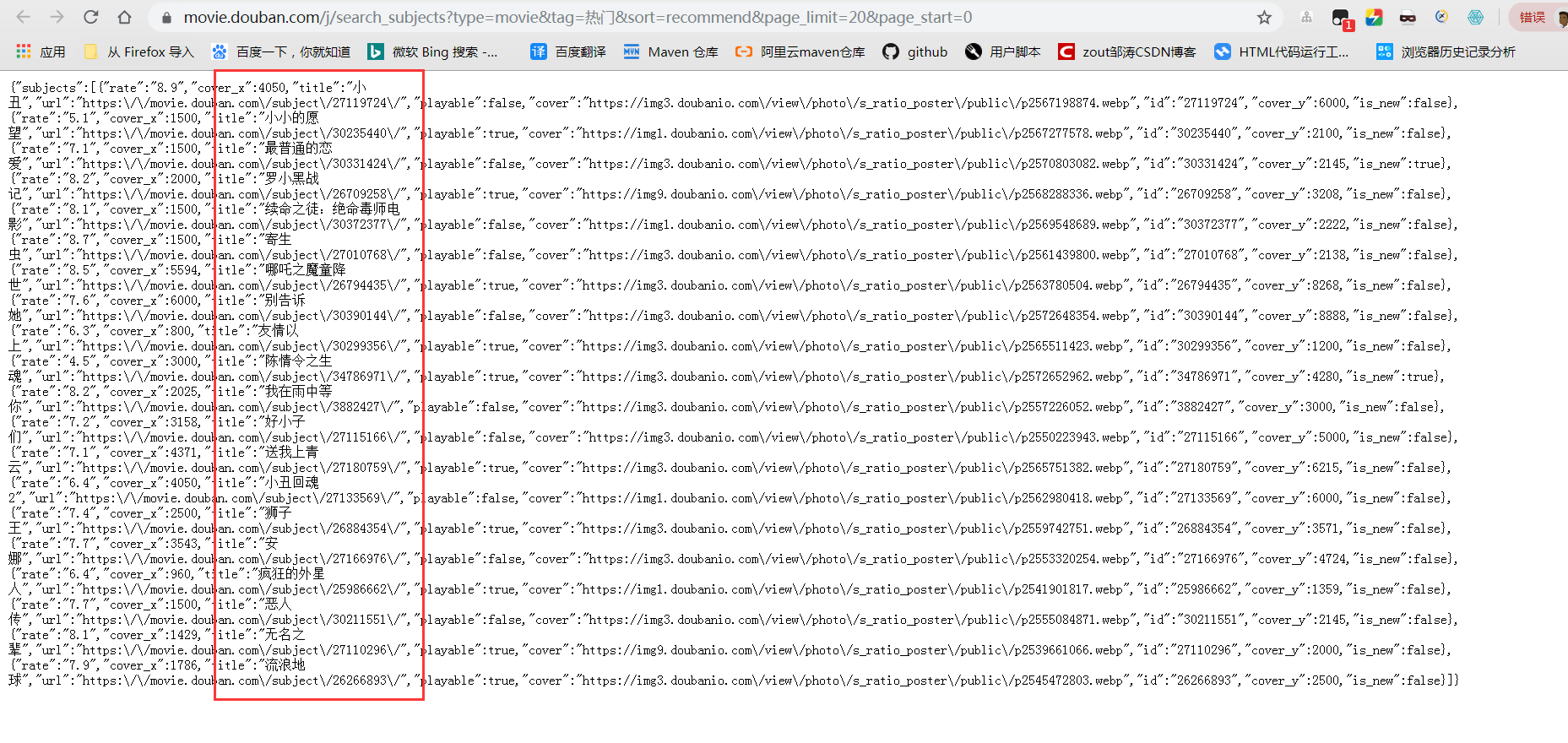The image size is (1568, 743).
Task: Open the teal spider web extension icon
Action: click(1475, 17)
